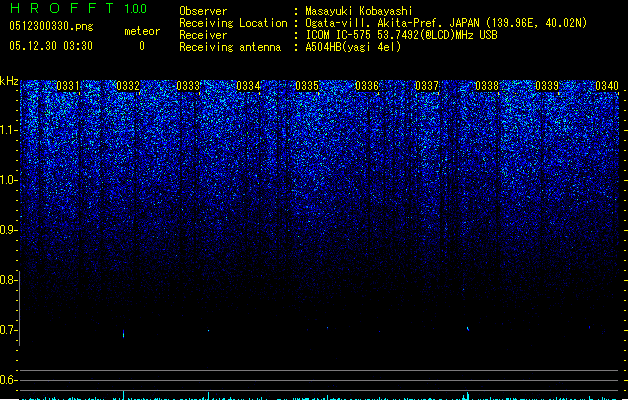The image size is (629, 400).
Task: Click the 0.7 frequency axis label
Action: coord(9,330)
